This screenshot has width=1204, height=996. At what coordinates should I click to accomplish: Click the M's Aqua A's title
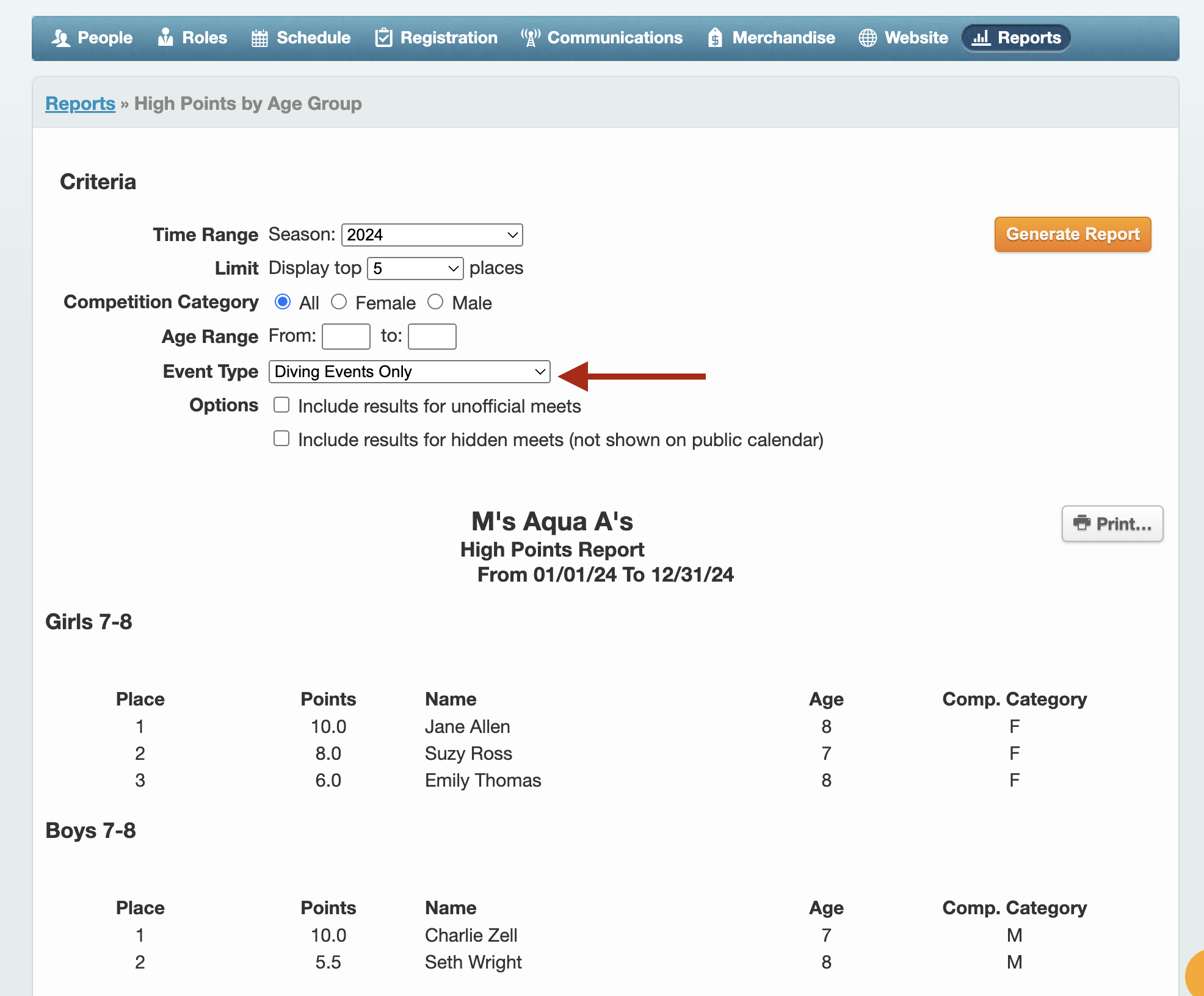coord(552,522)
